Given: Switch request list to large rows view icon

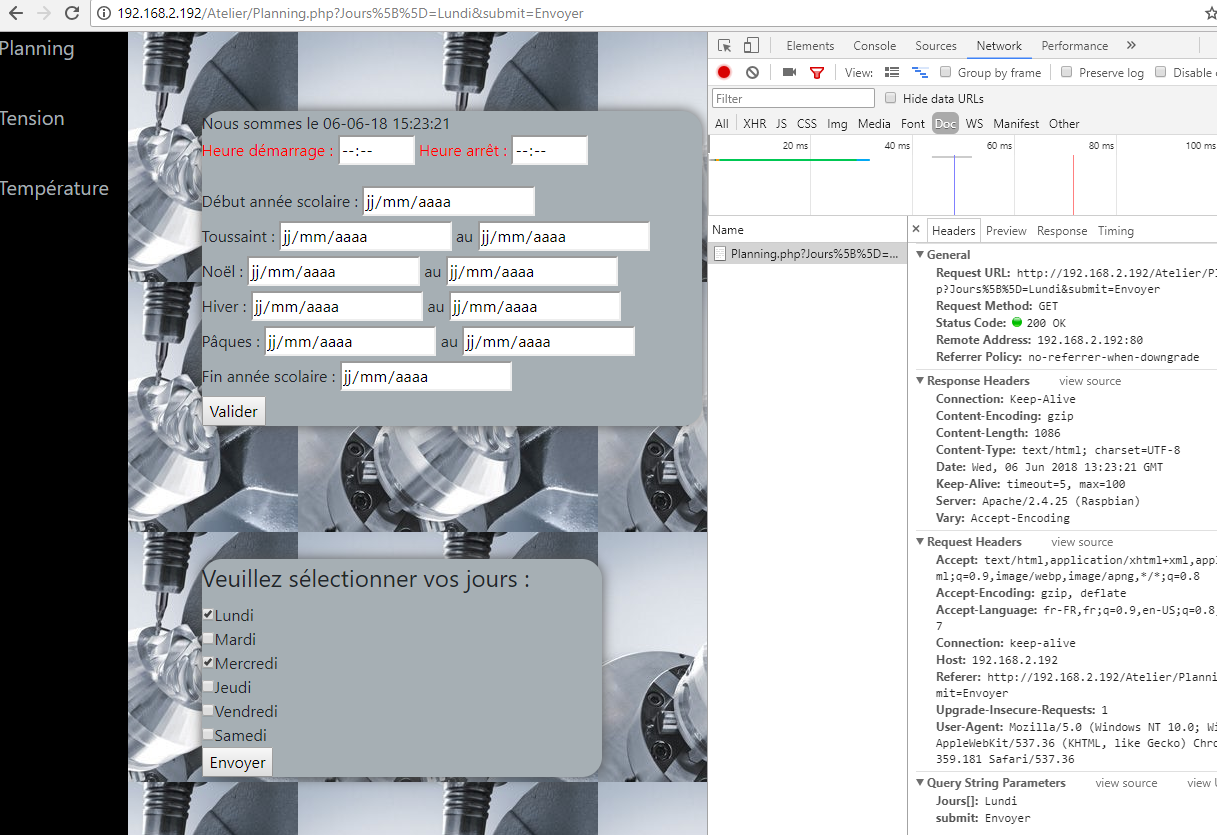Looking at the screenshot, I should (x=892, y=72).
